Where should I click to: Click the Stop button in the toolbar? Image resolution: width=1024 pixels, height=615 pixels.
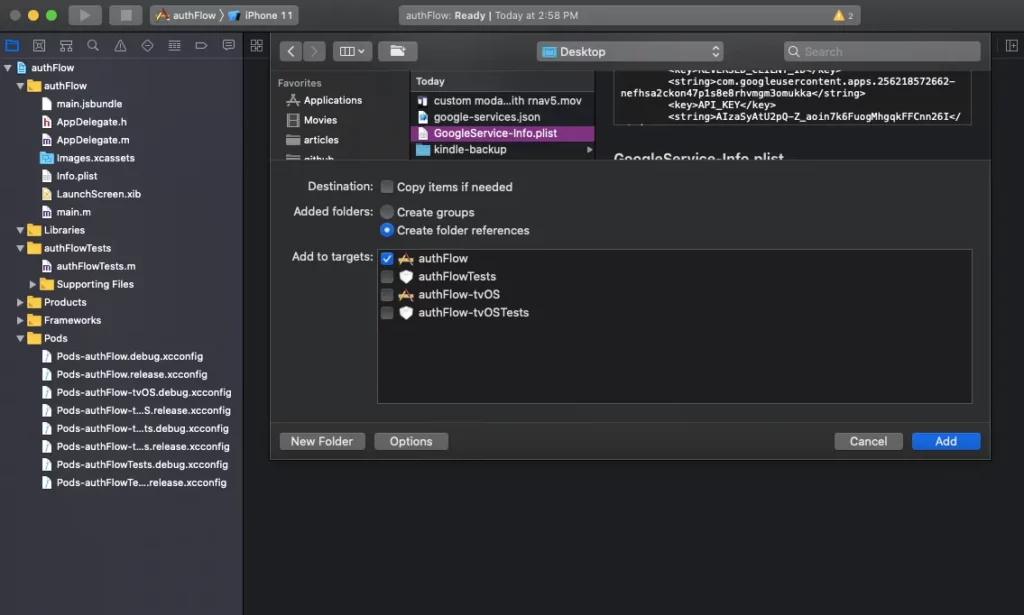tap(126, 15)
